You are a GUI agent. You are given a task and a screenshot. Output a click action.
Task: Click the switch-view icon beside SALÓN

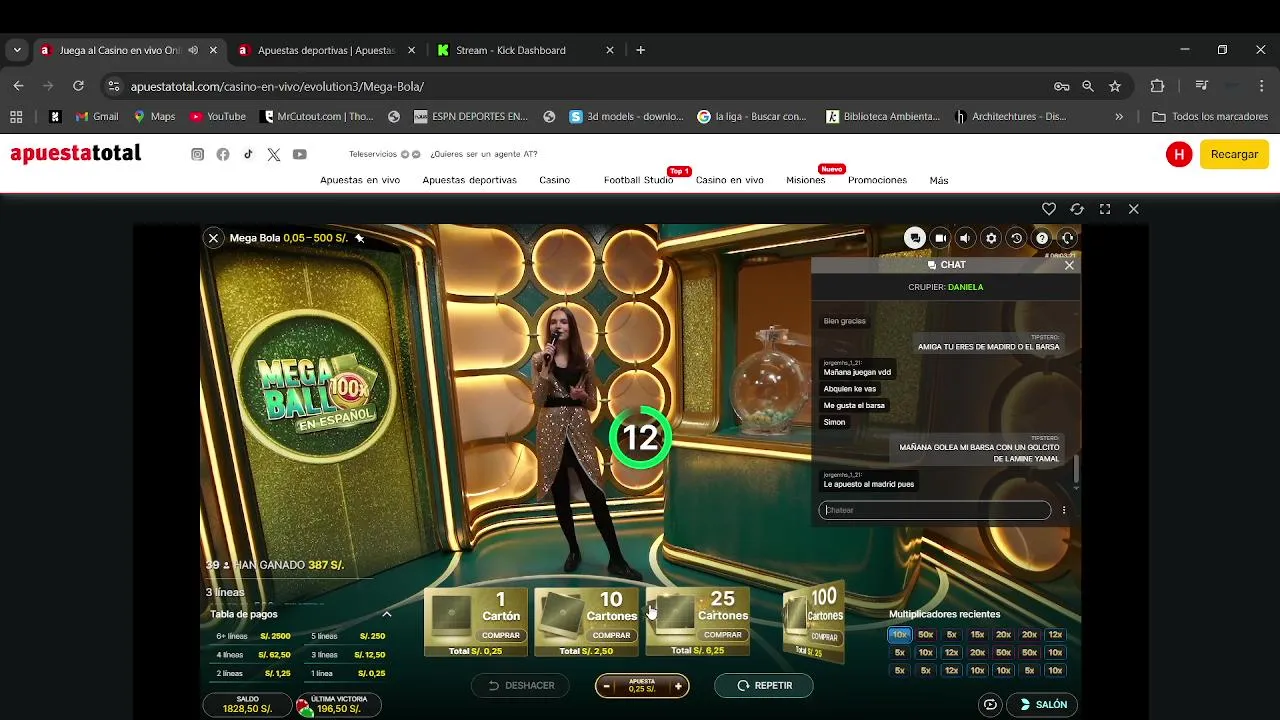[990, 705]
